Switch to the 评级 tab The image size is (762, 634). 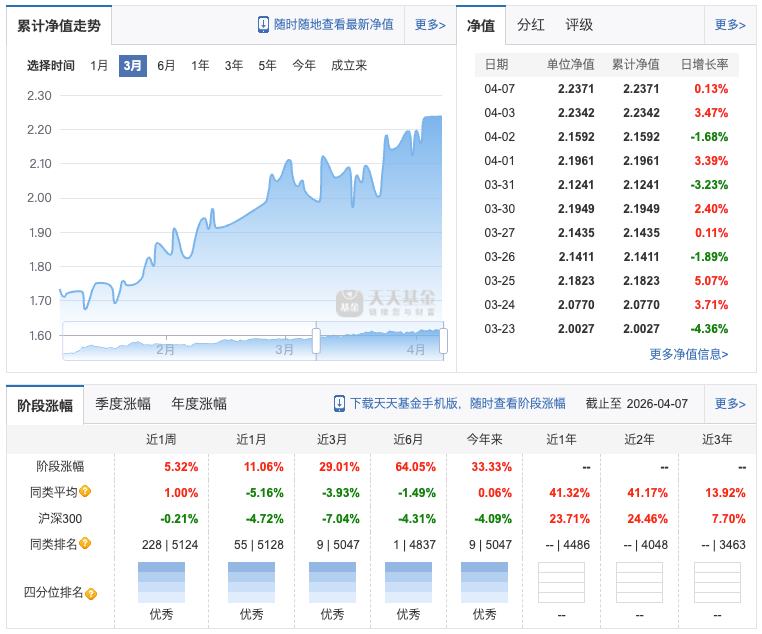pos(579,25)
